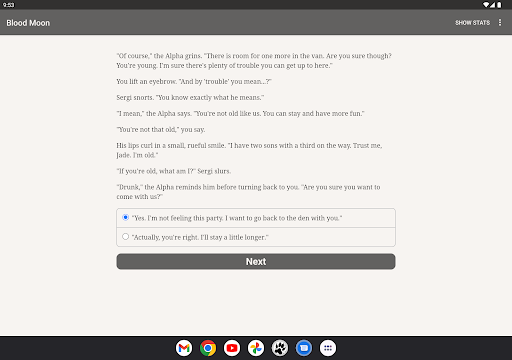Open Show Stats
This screenshot has width=512, height=360.
(472, 23)
